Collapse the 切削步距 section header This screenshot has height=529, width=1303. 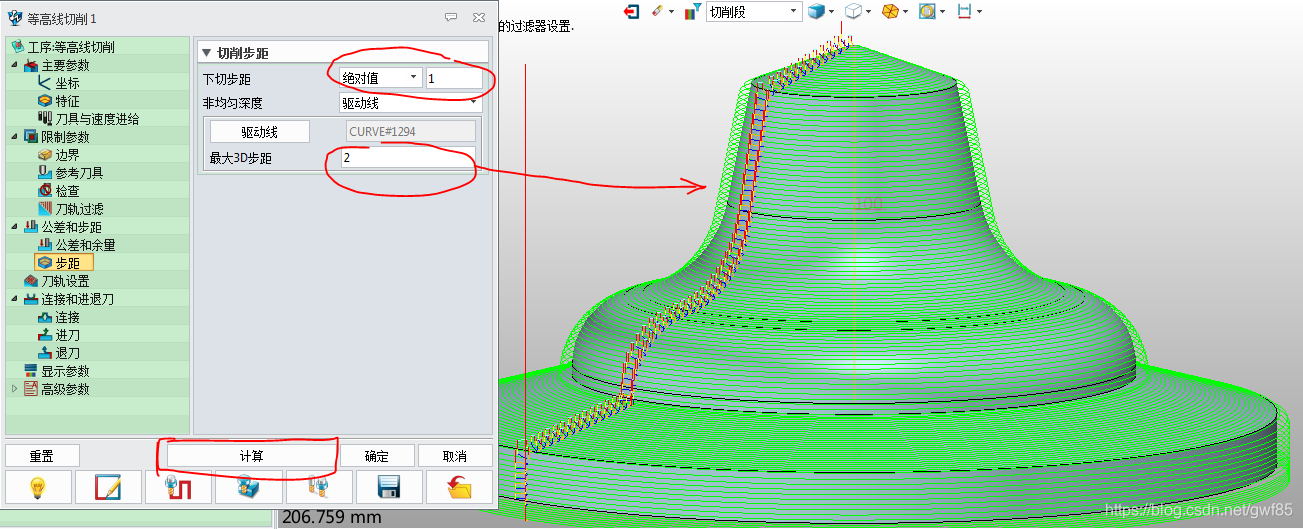(207, 53)
